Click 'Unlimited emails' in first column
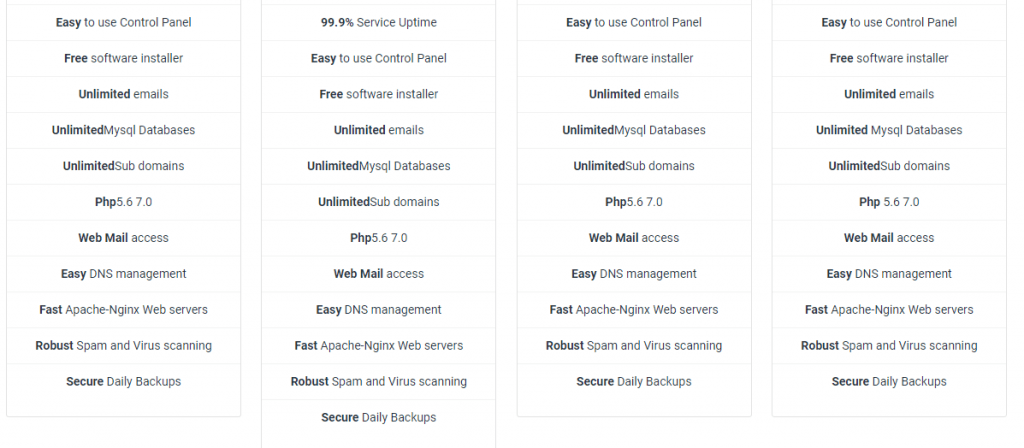The width and height of the screenshot is (1024, 448). pos(123,94)
